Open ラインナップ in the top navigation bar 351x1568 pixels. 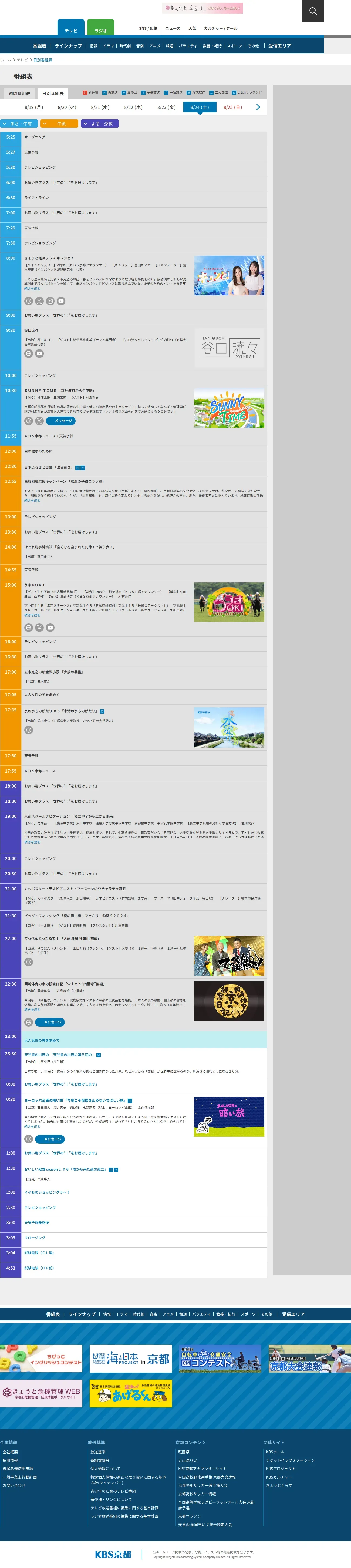pyautogui.click(x=68, y=46)
